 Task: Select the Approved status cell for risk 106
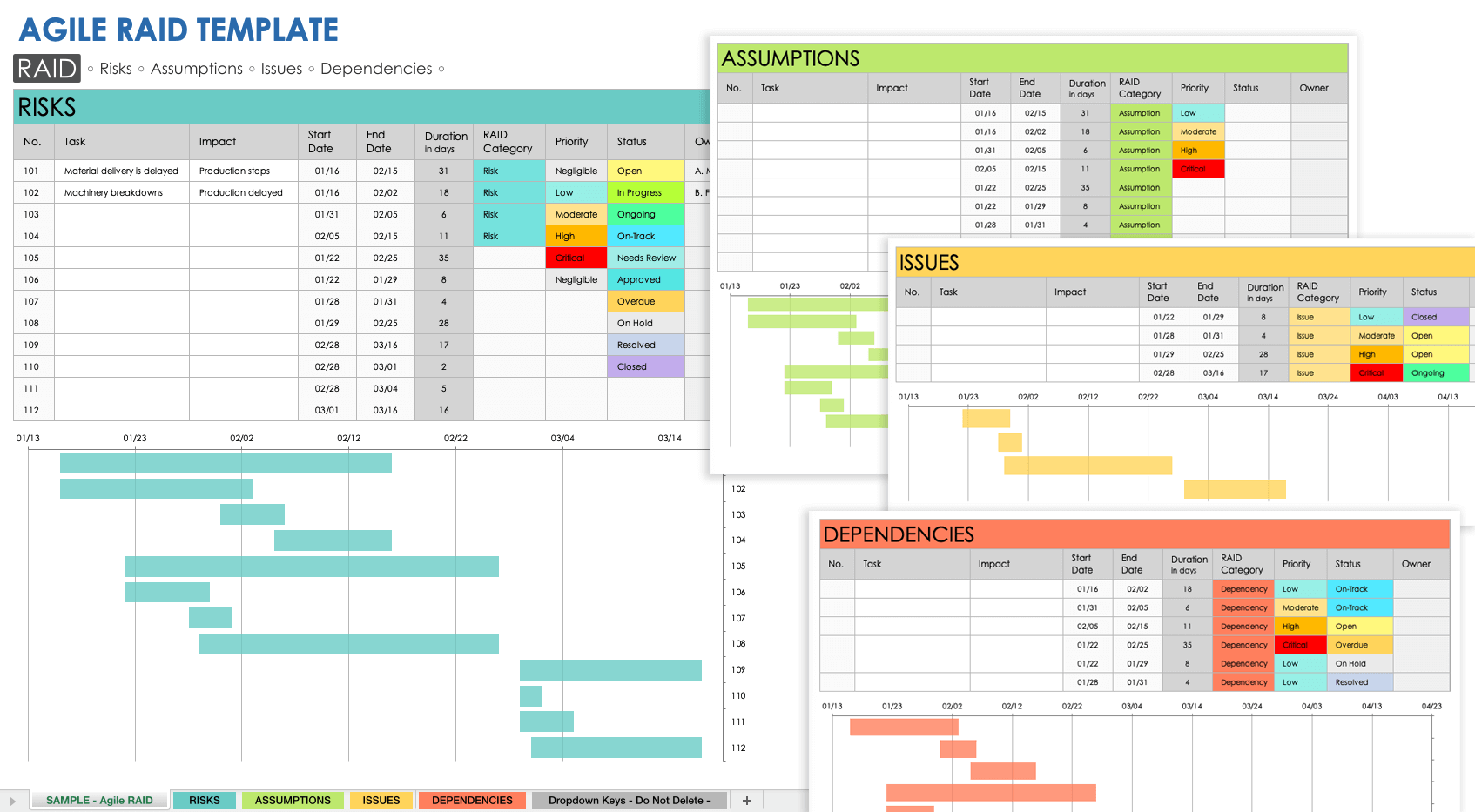tap(645, 279)
